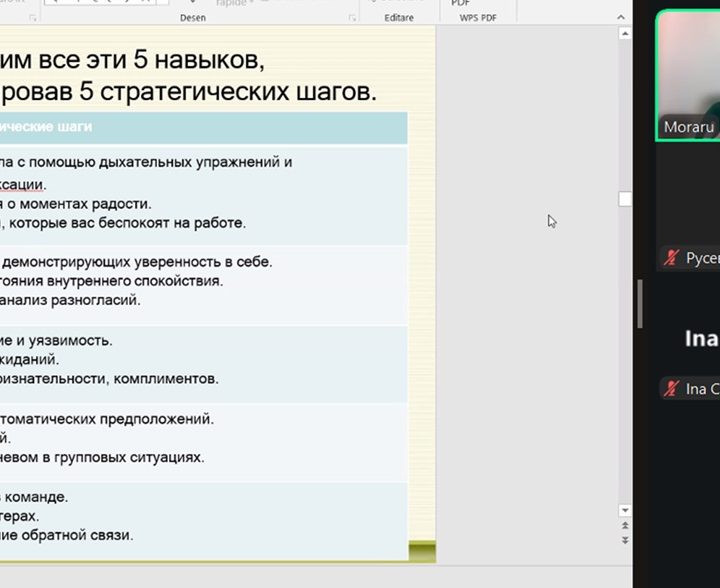Screen dimensions: 720x588
Task: Click the Editare ribbon group label
Action: tap(399, 18)
